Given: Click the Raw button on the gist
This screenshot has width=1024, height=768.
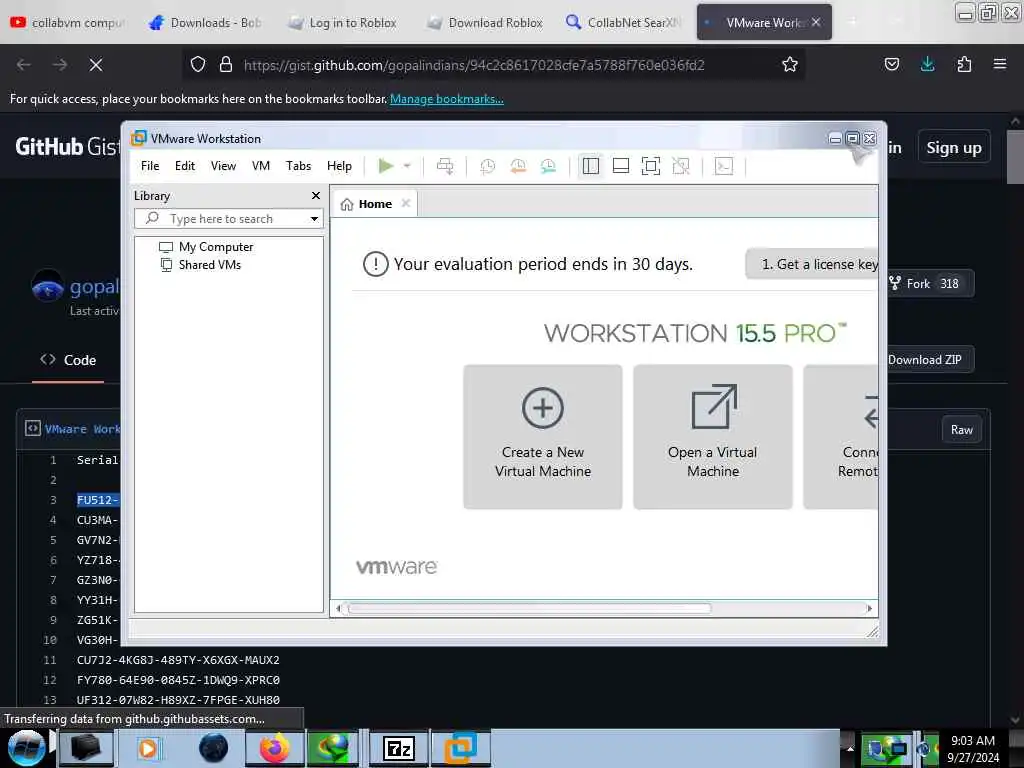Looking at the screenshot, I should [x=961, y=430].
